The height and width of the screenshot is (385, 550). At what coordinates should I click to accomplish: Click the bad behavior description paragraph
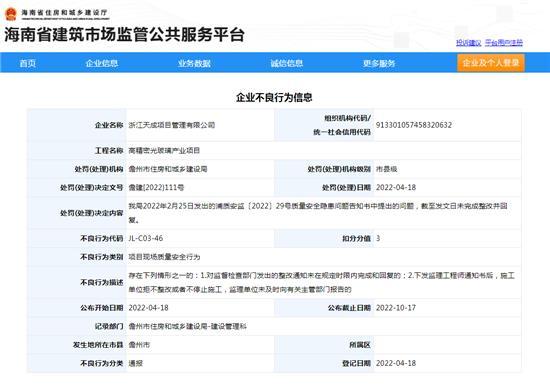tap(321, 283)
